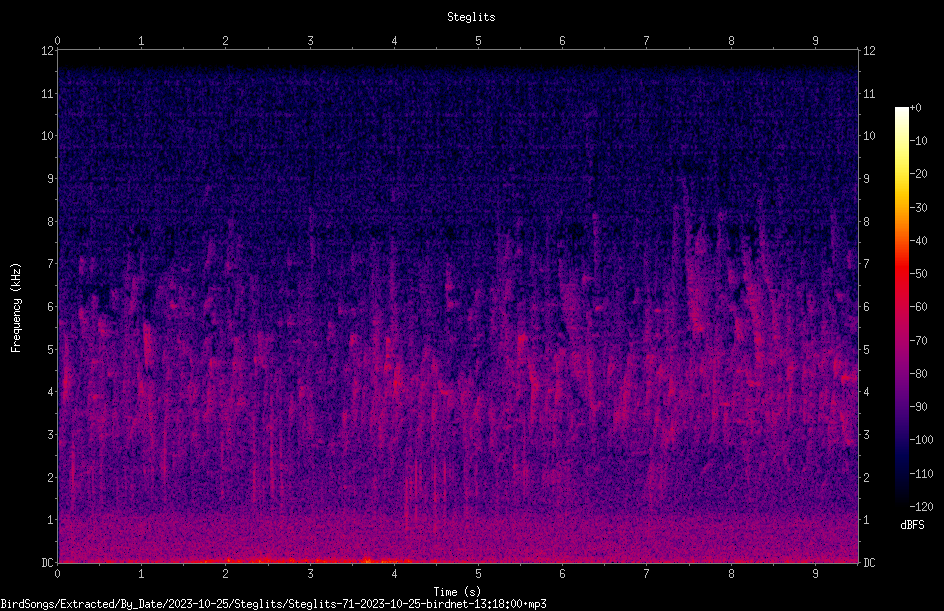
Task: Click the 7 second tick on the bottom axis
Action: click(647, 574)
